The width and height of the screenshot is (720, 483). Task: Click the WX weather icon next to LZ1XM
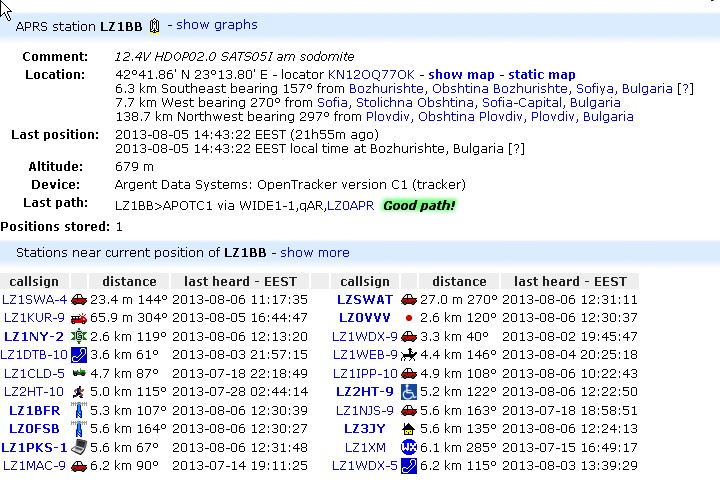408,448
